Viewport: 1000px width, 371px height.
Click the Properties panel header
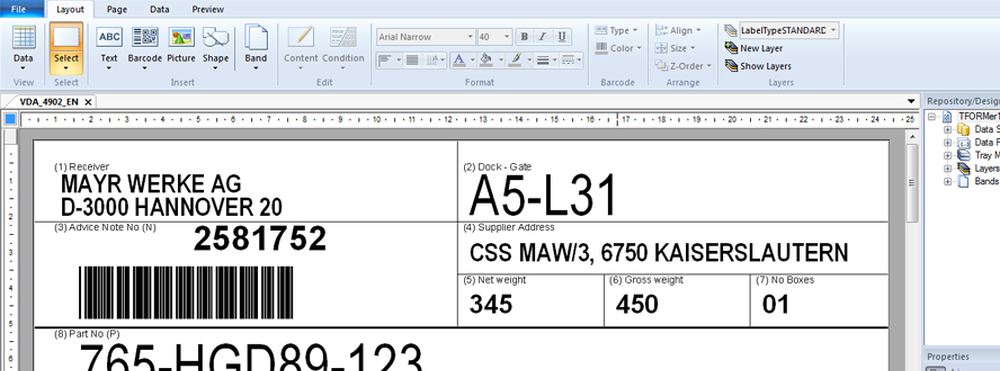tap(961, 356)
